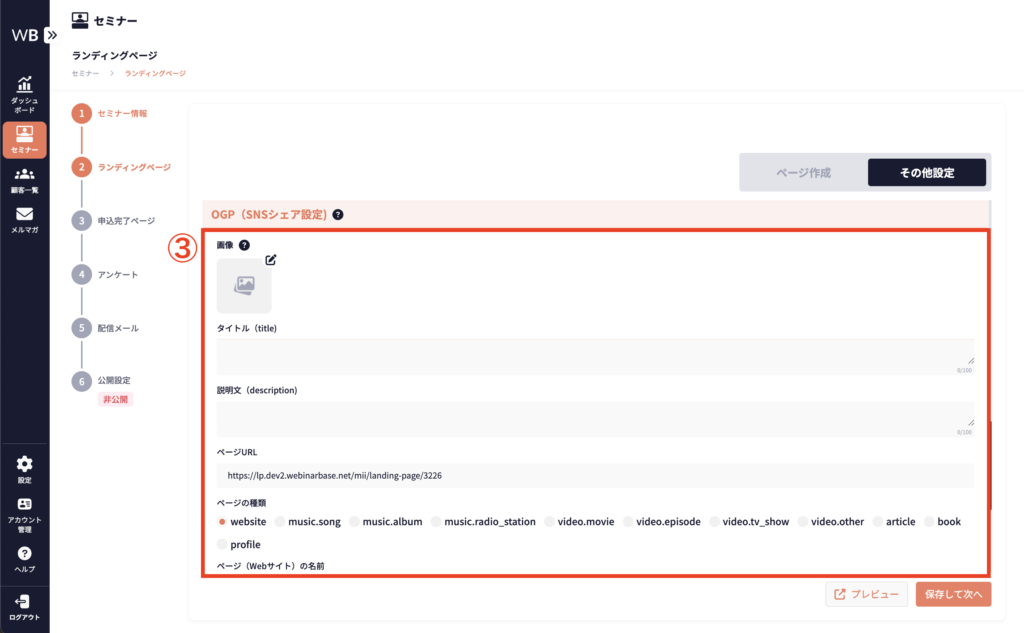Open アカウント管理 in the sidebar
This screenshot has width=1024, height=633.
point(24,511)
